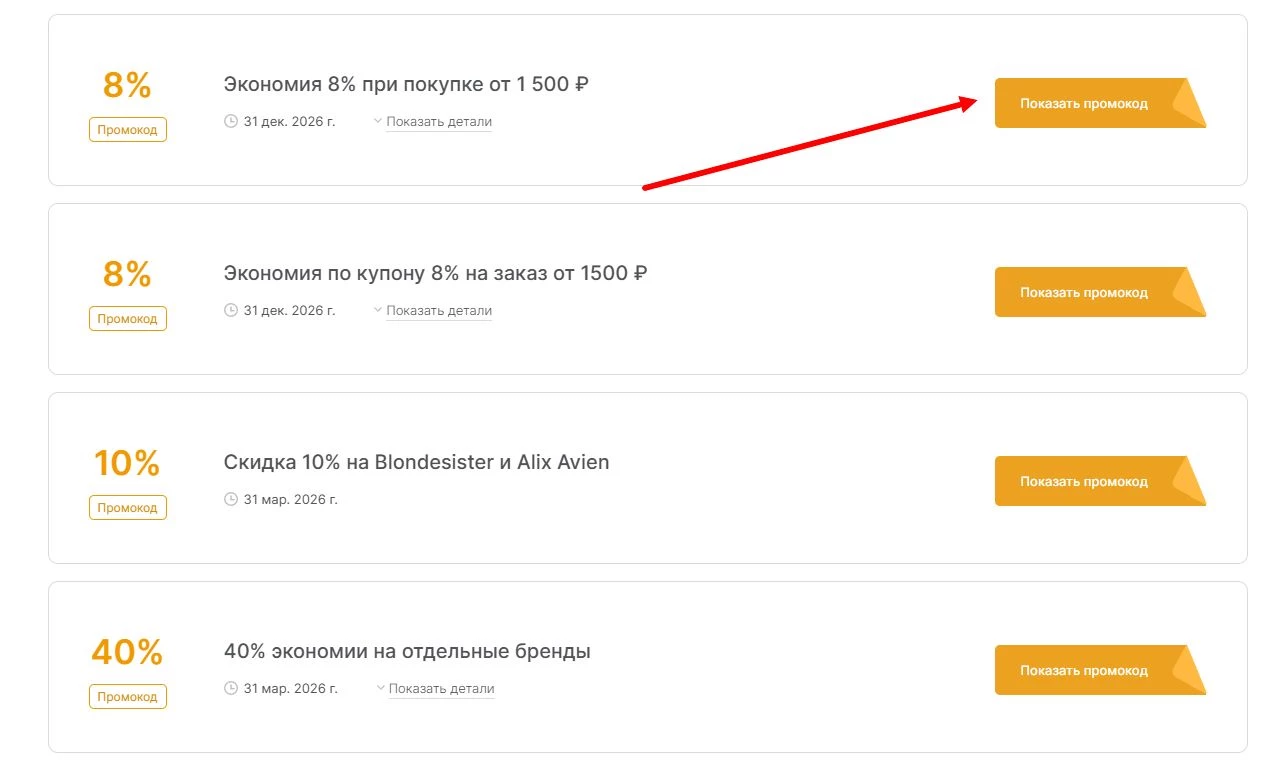Click the '31 мар. 2026 г.' date in Blondesister card

click(x=290, y=499)
